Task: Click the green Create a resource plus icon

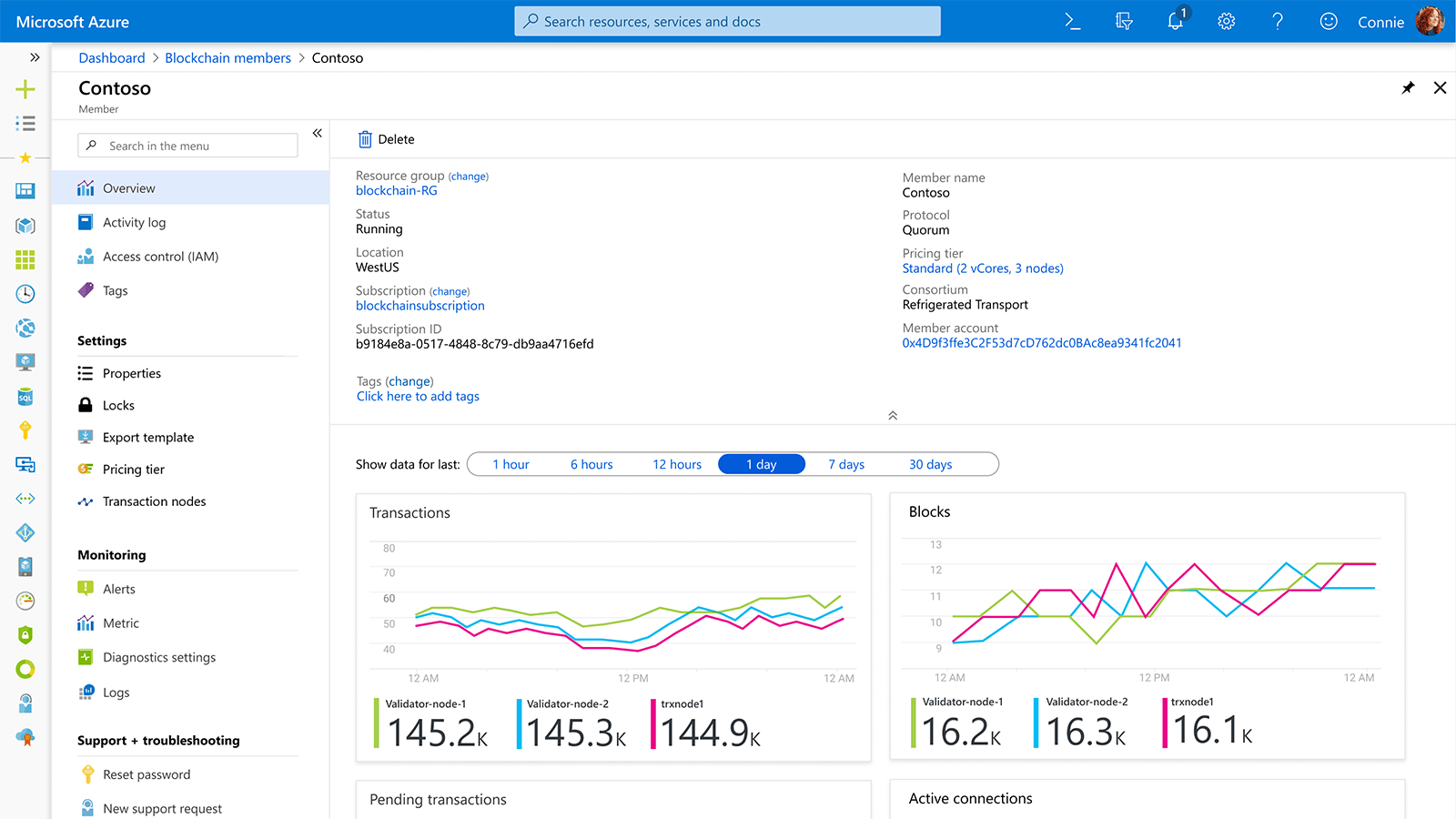Action: click(x=25, y=89)
